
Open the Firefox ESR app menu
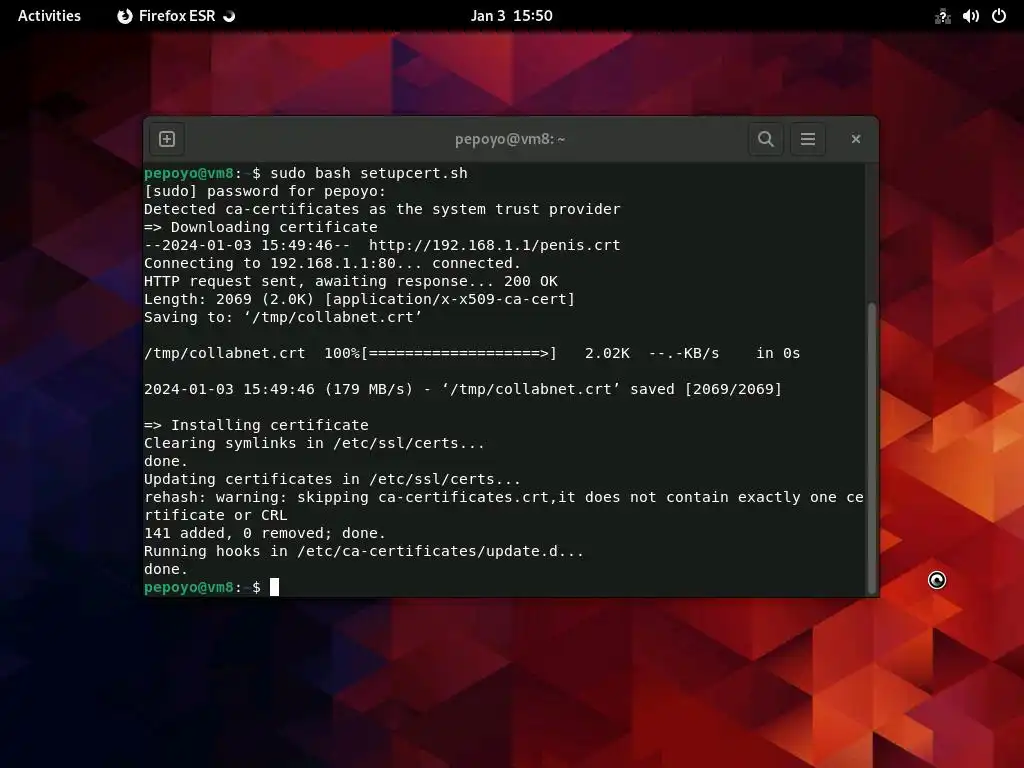(176, 16)
